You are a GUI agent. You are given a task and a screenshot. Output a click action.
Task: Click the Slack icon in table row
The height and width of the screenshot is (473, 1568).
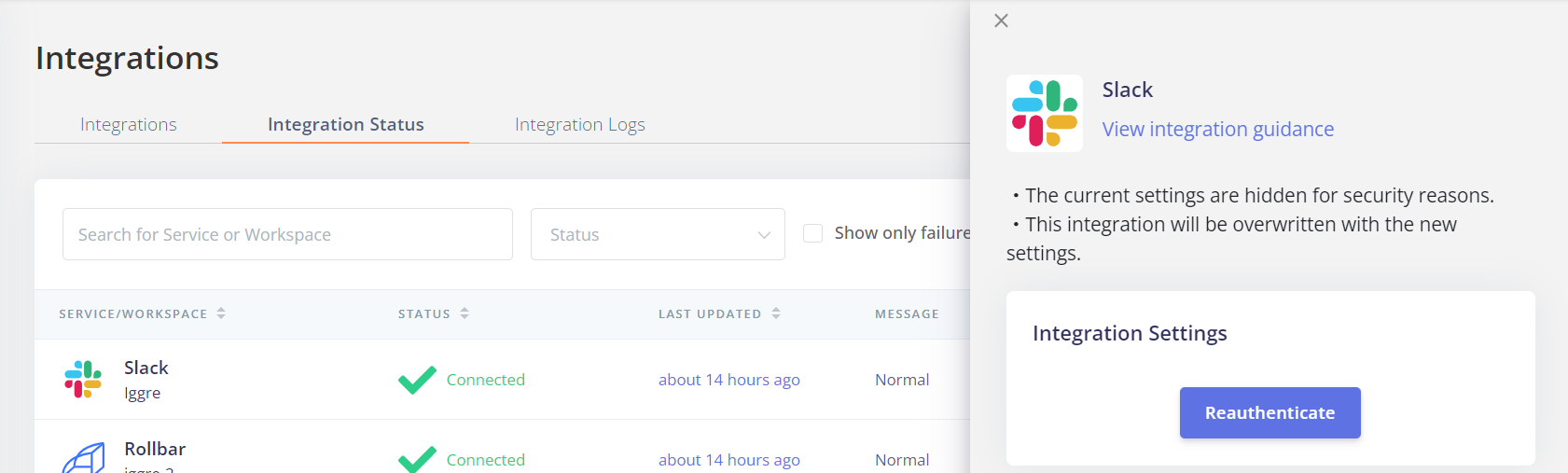pyautogui.click(x=83, y=380)
